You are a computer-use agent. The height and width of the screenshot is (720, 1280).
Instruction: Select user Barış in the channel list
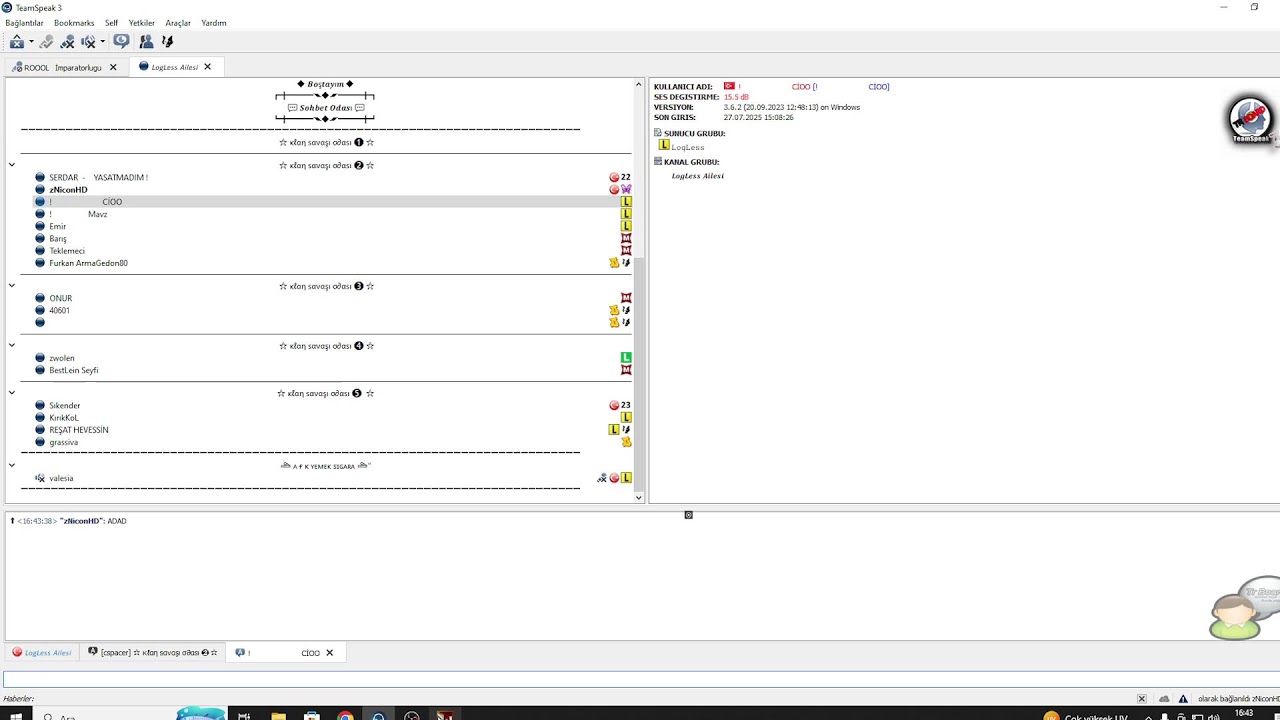[58, 239]
